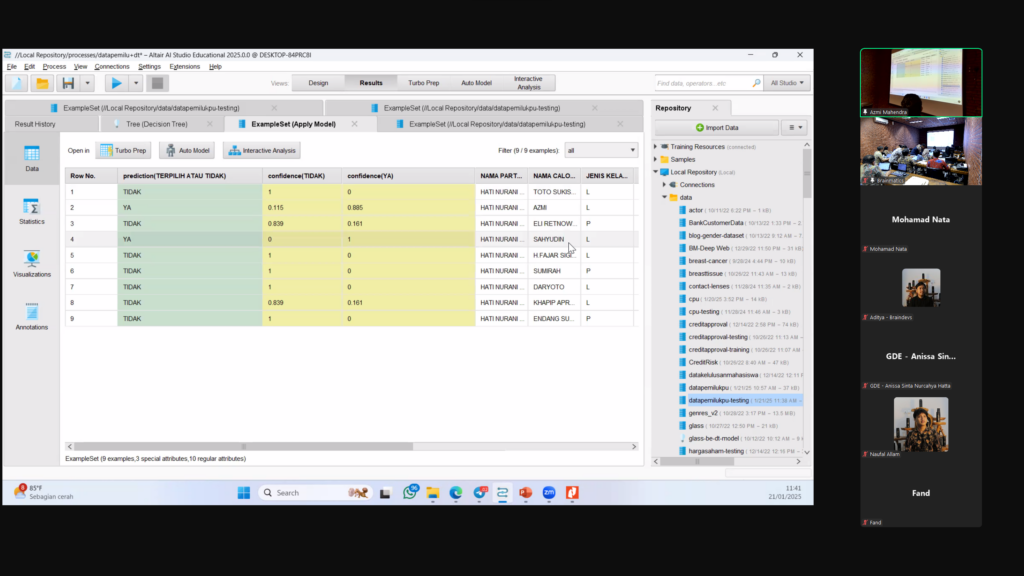Switch to the Tree (Decision Tree) tab

[x=157, y=124]
